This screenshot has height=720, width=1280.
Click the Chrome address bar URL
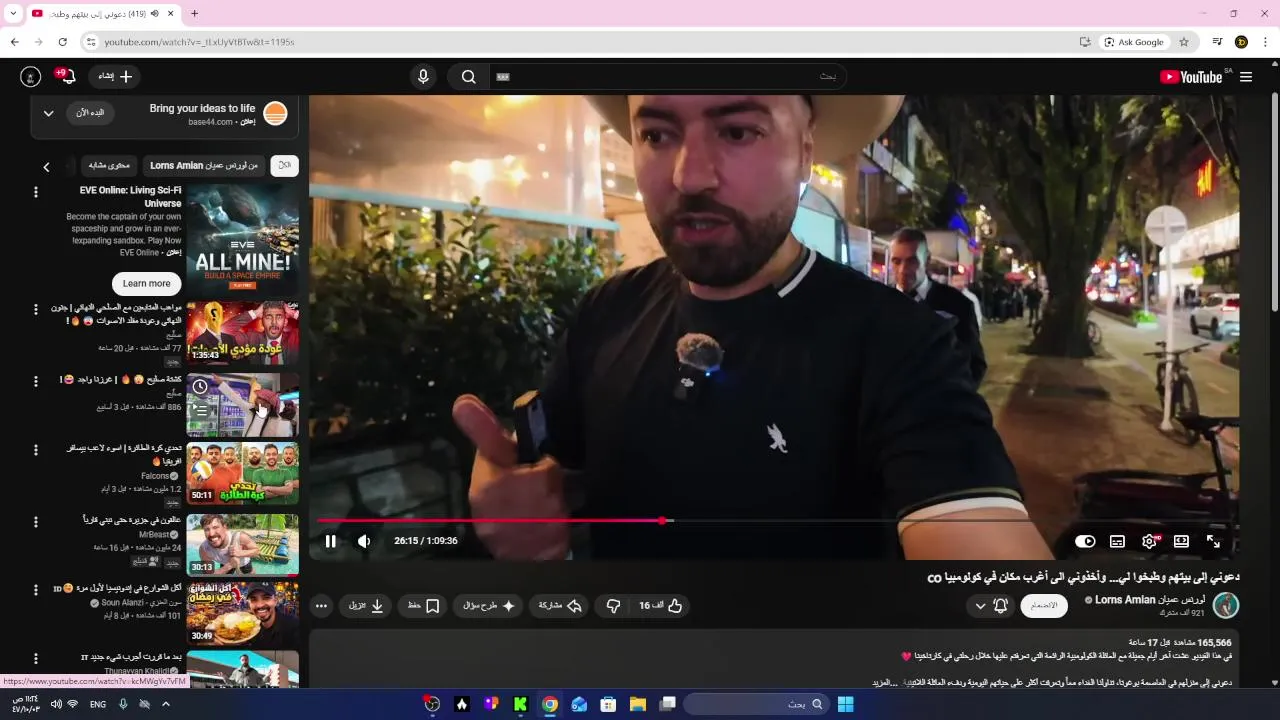point(199,42)
